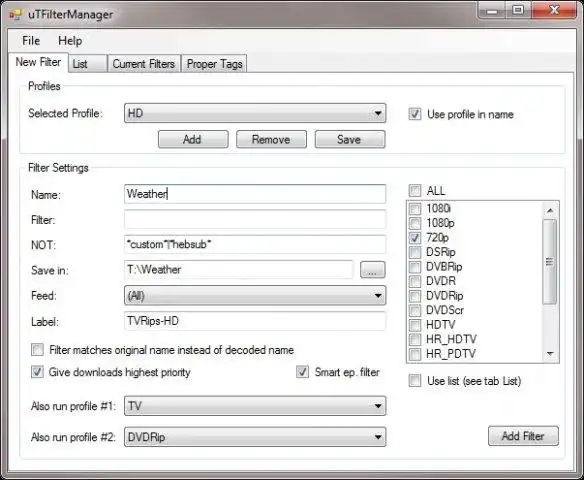Check the HDTV quality checkbox
Viewport: 584px width, 480px height.
[415, 325]
